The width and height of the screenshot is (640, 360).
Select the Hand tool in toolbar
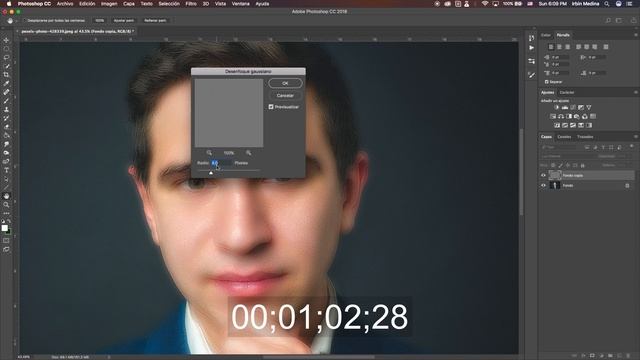click(6, 196)
